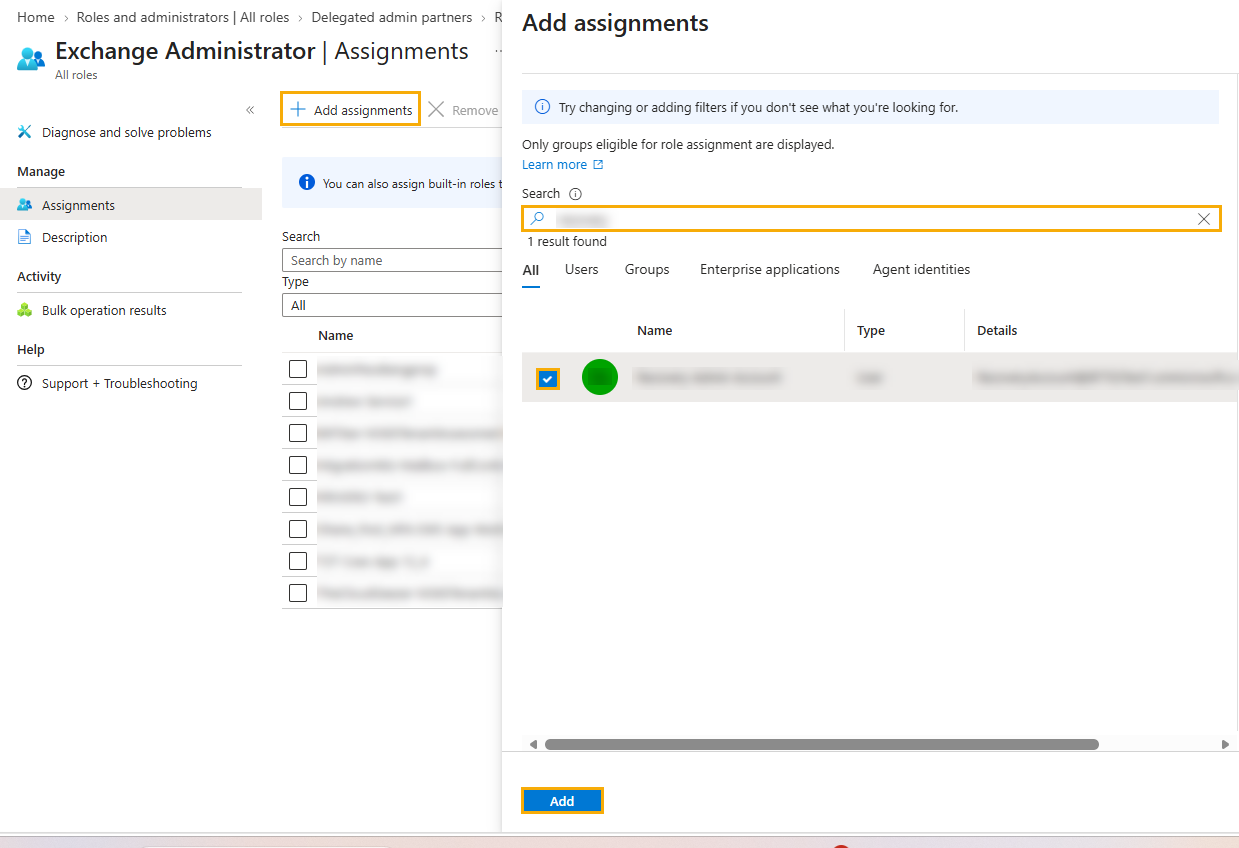Screen dimensions: 1239x848
Task: Click the blue info icon in the built-in roles banner
Action: pos(308,183)
